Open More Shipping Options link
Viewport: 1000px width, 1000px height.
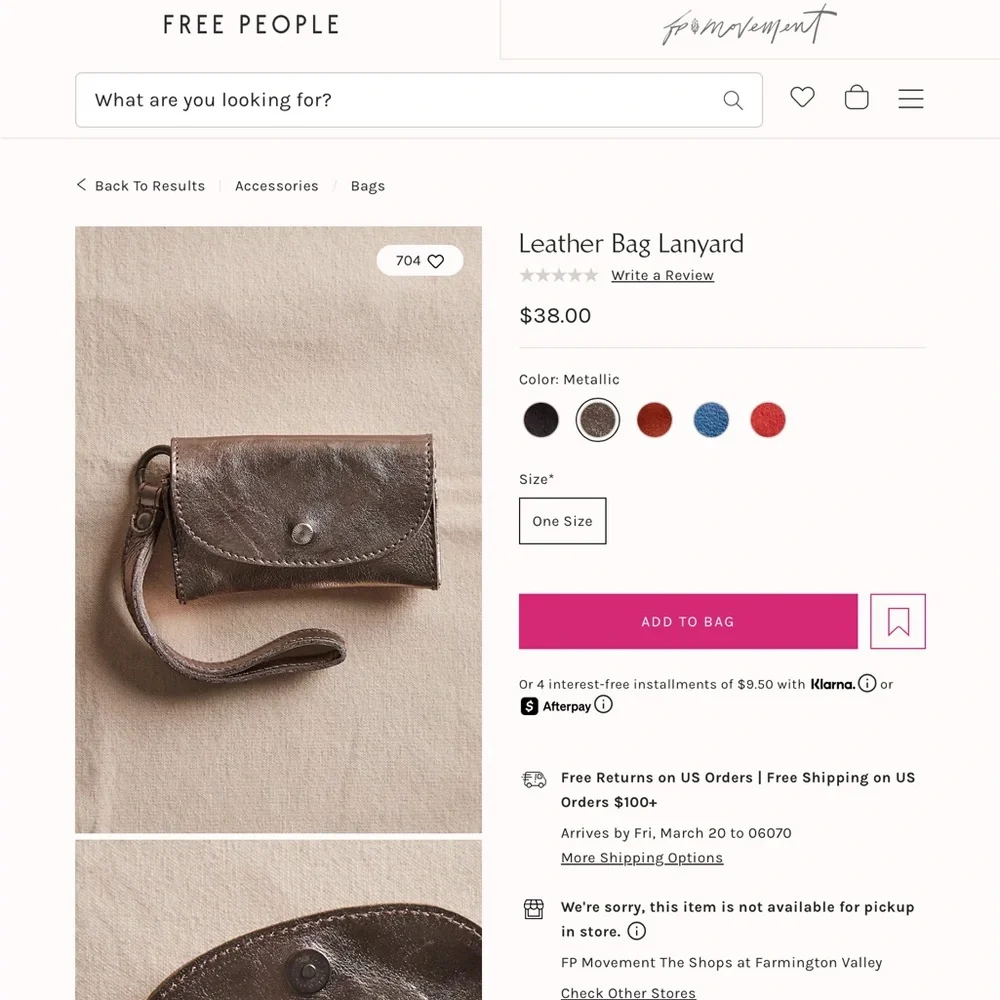(642, 858)
